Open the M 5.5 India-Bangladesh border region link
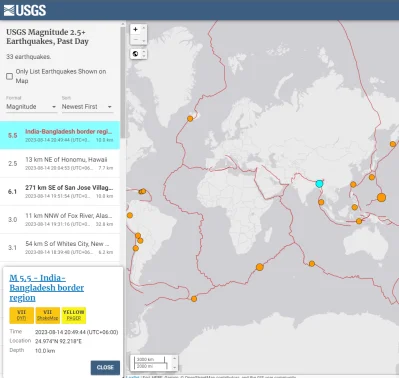The width and height of the screenshot is (399, 378). (46, 288)
